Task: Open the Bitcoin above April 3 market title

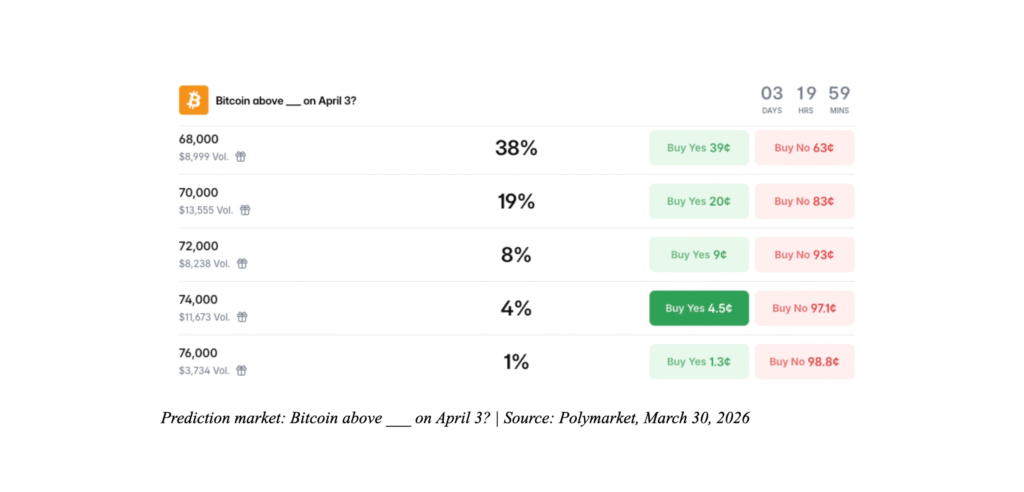Action: (285, 101)
